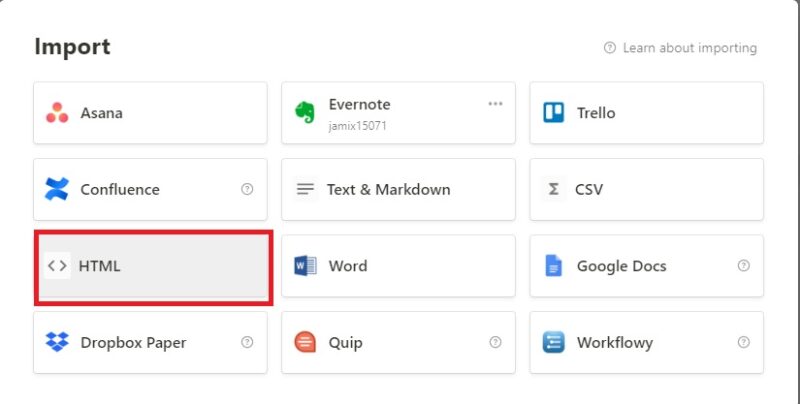The height and width of the screenshot is (404, 800).
Task: Click the Quip label
Action: click(x=345, y=342)
